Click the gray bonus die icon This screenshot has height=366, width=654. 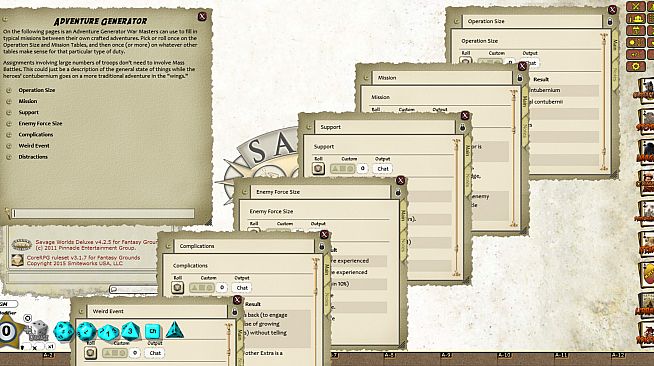[38, 331]
